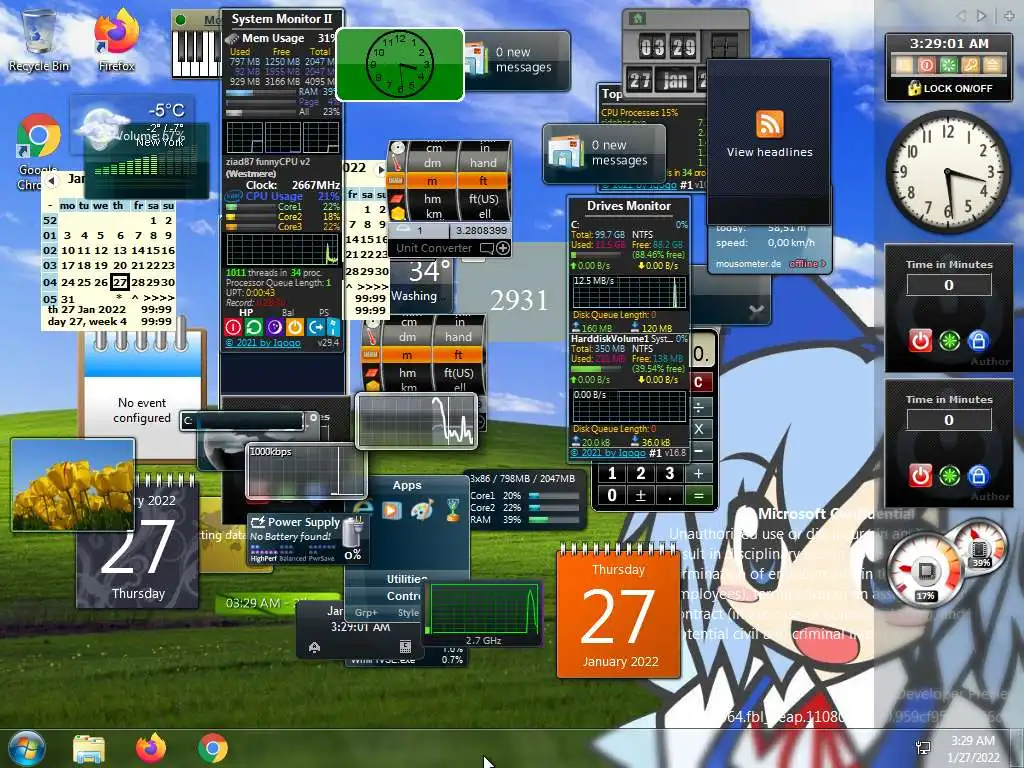This screenshot has width=1024, height=768.
Task: Click the 2 key on the calculator gadget
Action: (641, 473)
